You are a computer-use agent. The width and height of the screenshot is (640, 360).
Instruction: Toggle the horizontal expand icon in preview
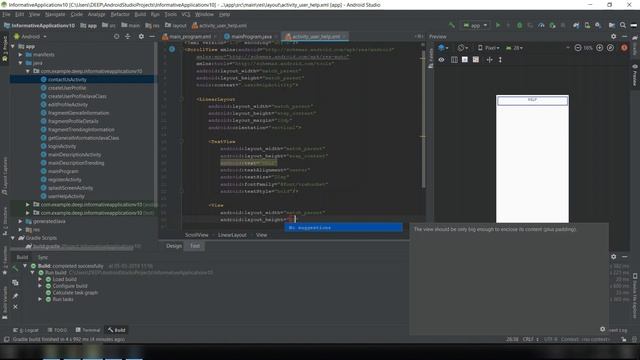489,60
